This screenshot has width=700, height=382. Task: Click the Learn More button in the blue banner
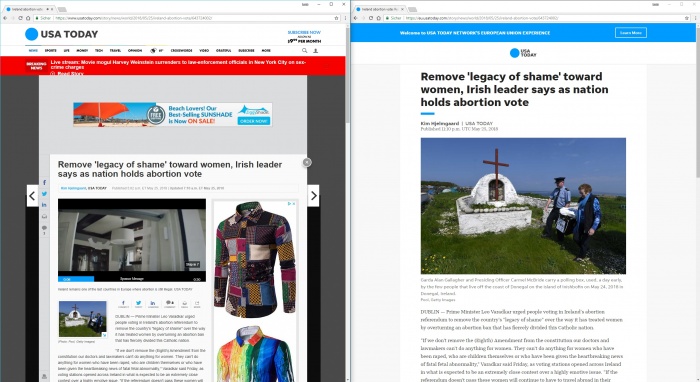631,33
